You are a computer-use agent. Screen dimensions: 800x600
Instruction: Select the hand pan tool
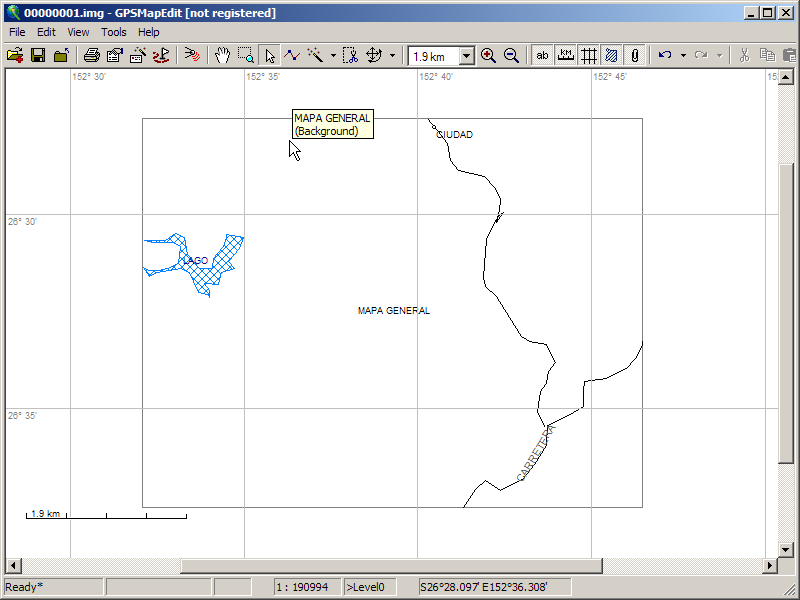[x=222, y=55]
